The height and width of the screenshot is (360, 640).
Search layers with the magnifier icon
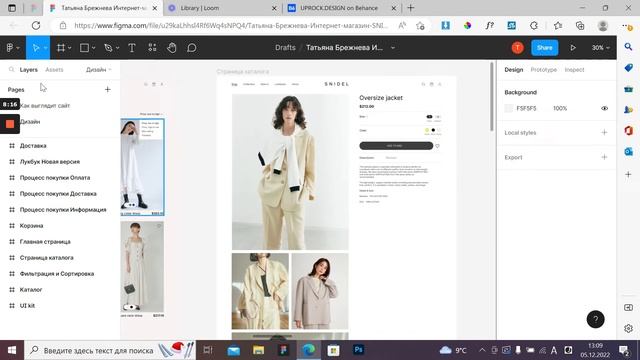coord(11,70)
